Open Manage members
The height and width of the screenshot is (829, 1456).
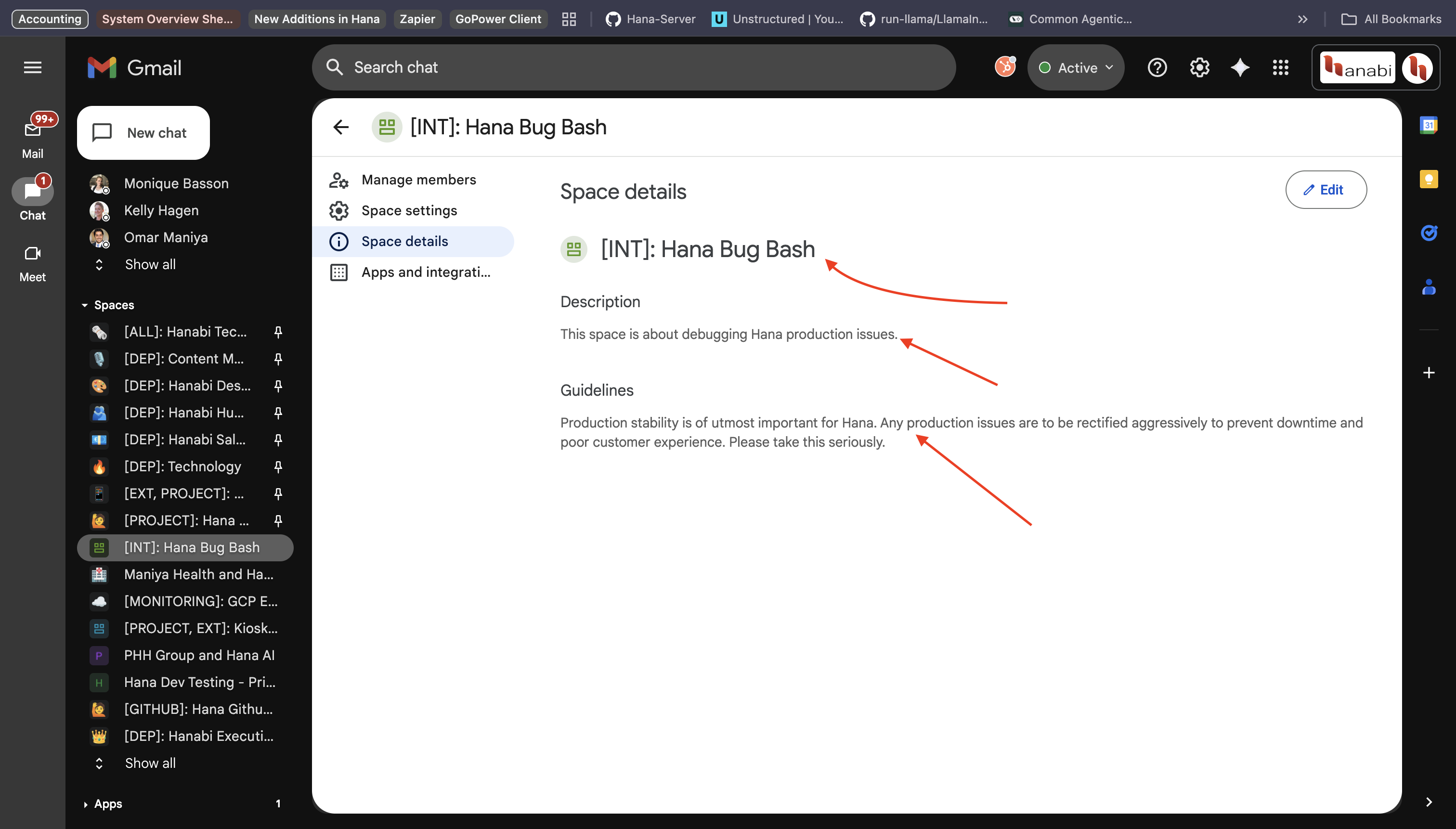tap(413, 180)
